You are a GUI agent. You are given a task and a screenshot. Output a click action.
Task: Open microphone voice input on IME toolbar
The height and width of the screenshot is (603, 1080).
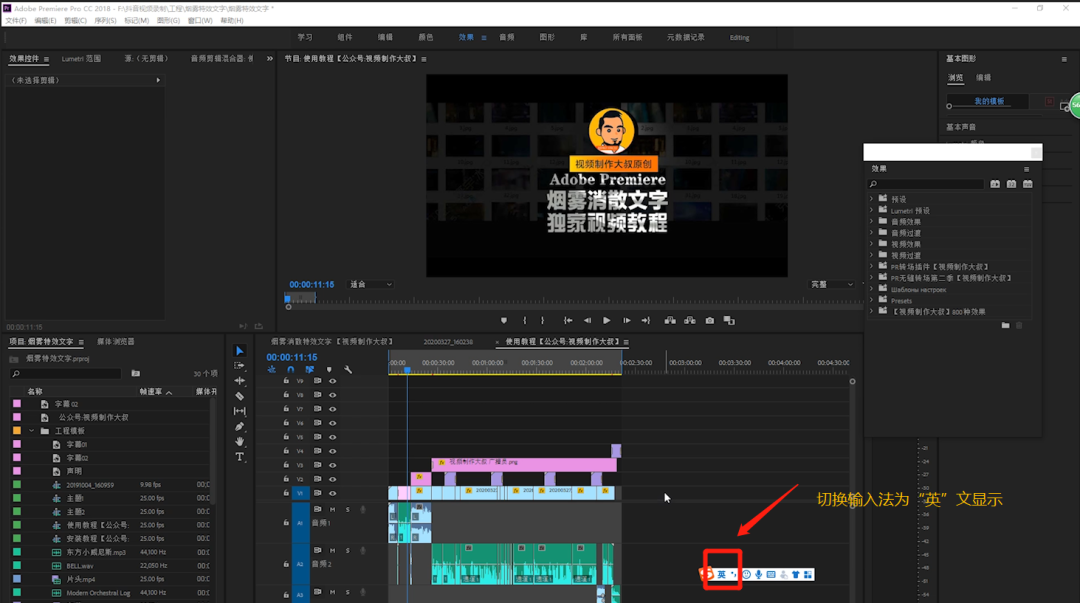tap(758, 574)
